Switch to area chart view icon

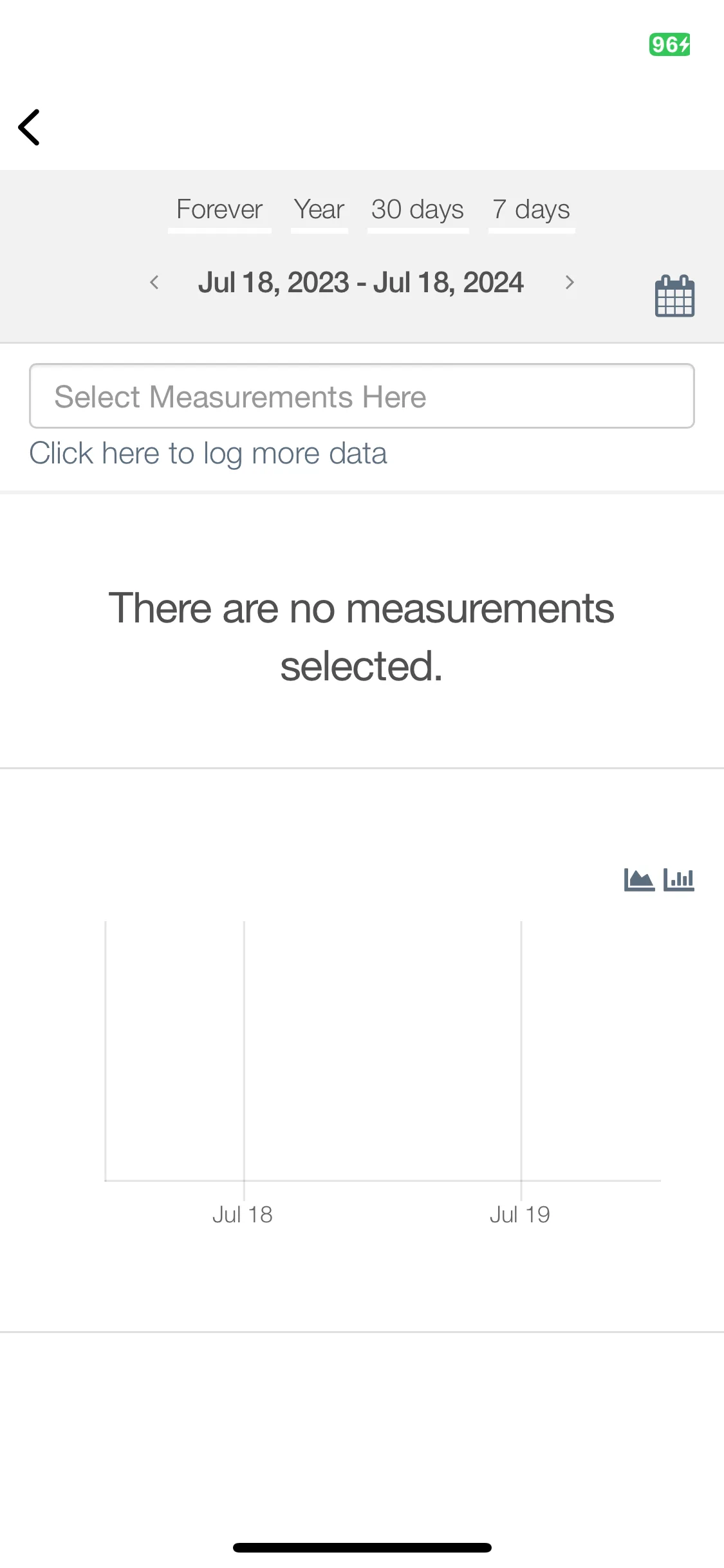click(x=639, y=879)
